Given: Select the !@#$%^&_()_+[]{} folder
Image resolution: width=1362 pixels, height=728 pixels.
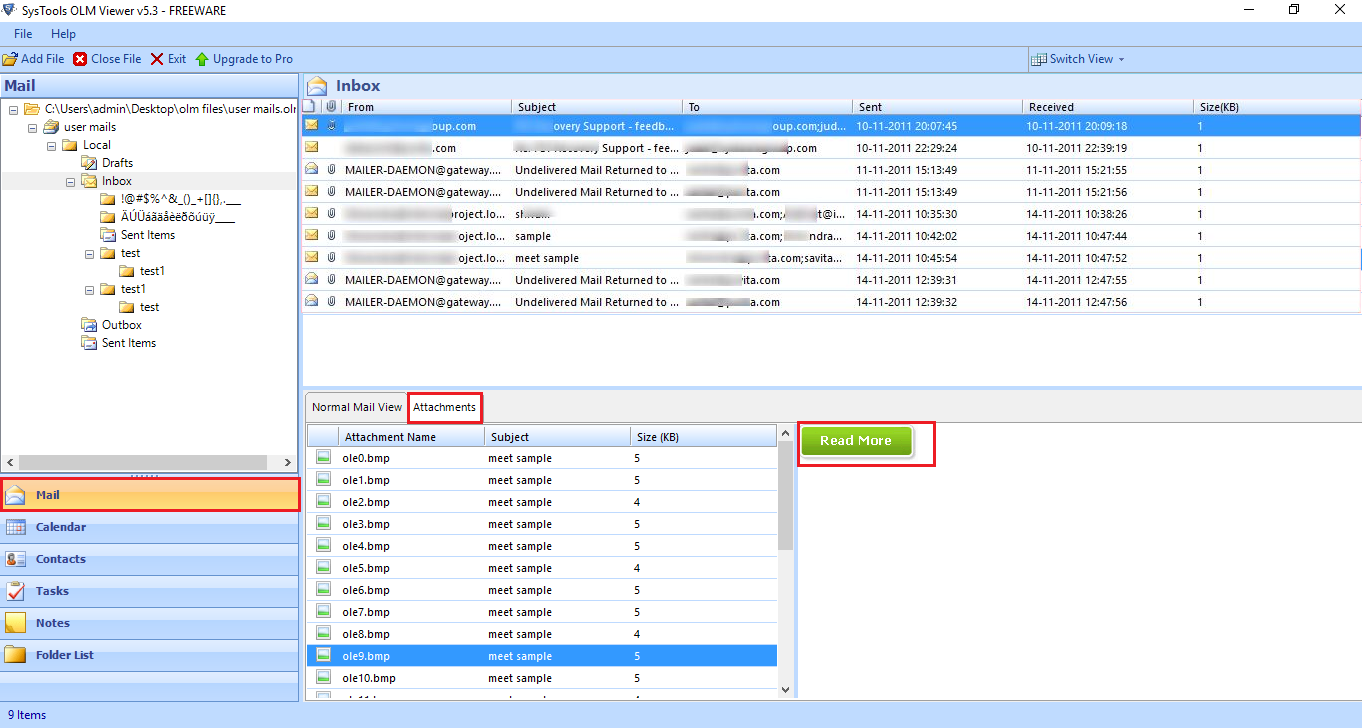Looking at the screenshot, I should pos(179,199).
